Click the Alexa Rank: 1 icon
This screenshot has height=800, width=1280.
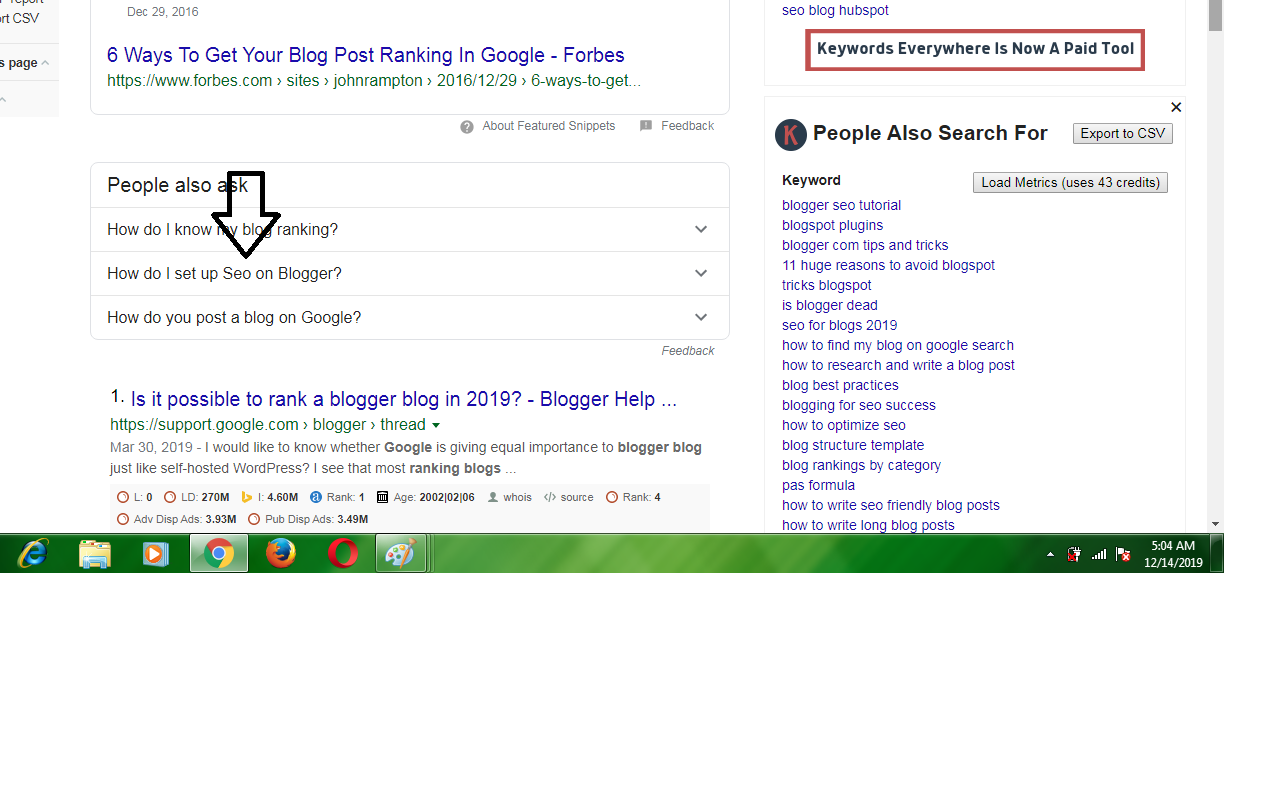(x=316, y=497)
